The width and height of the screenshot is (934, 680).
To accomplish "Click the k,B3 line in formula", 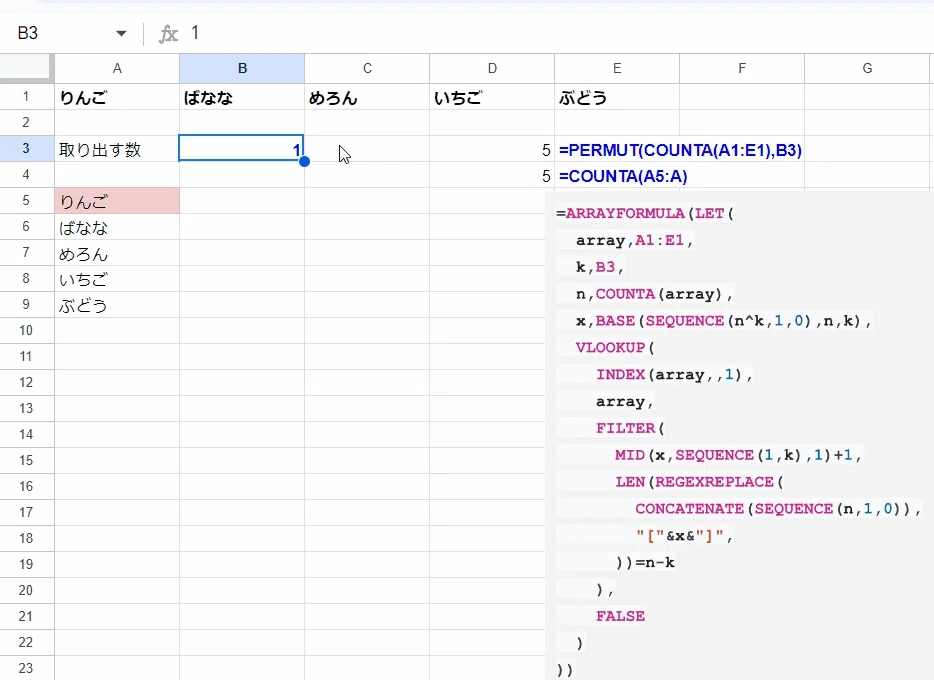I will click(600, 267).
